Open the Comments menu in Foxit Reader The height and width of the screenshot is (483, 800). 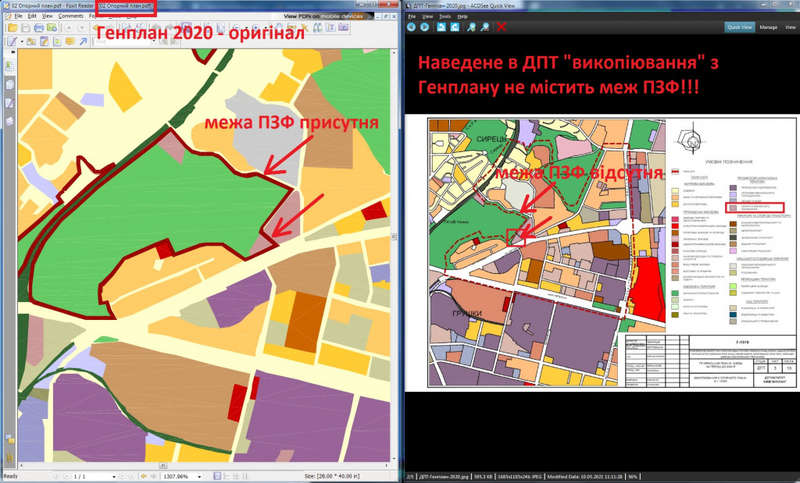coord(70,16)
